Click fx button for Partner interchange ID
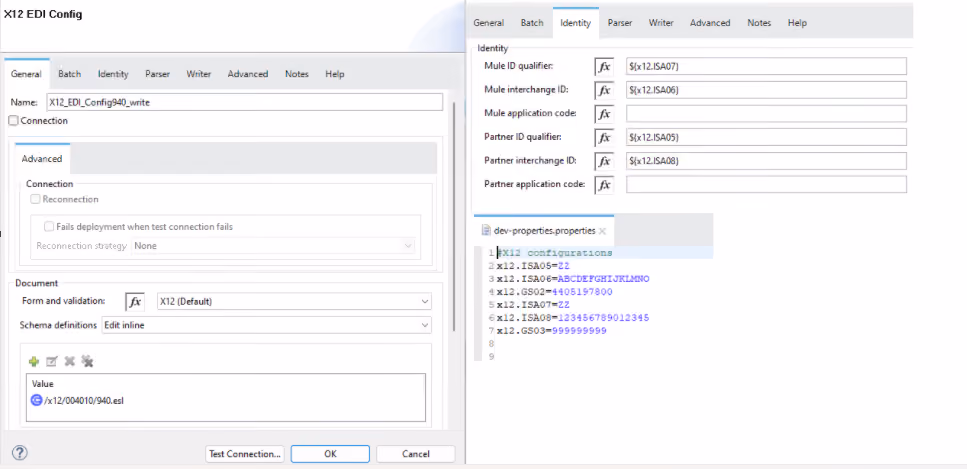The width and height of the screenshot is (967, 469). click(x=604, y=161)
